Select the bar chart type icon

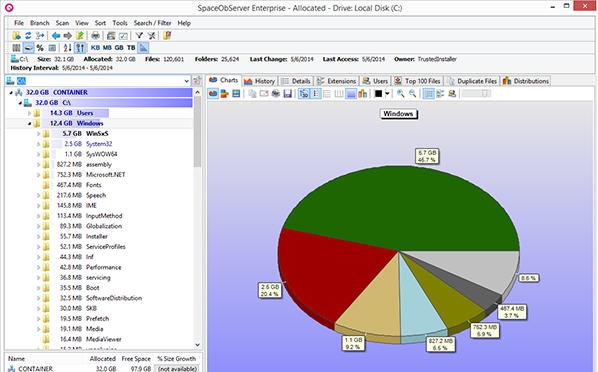pyautogui.click(x=224, y=93)
